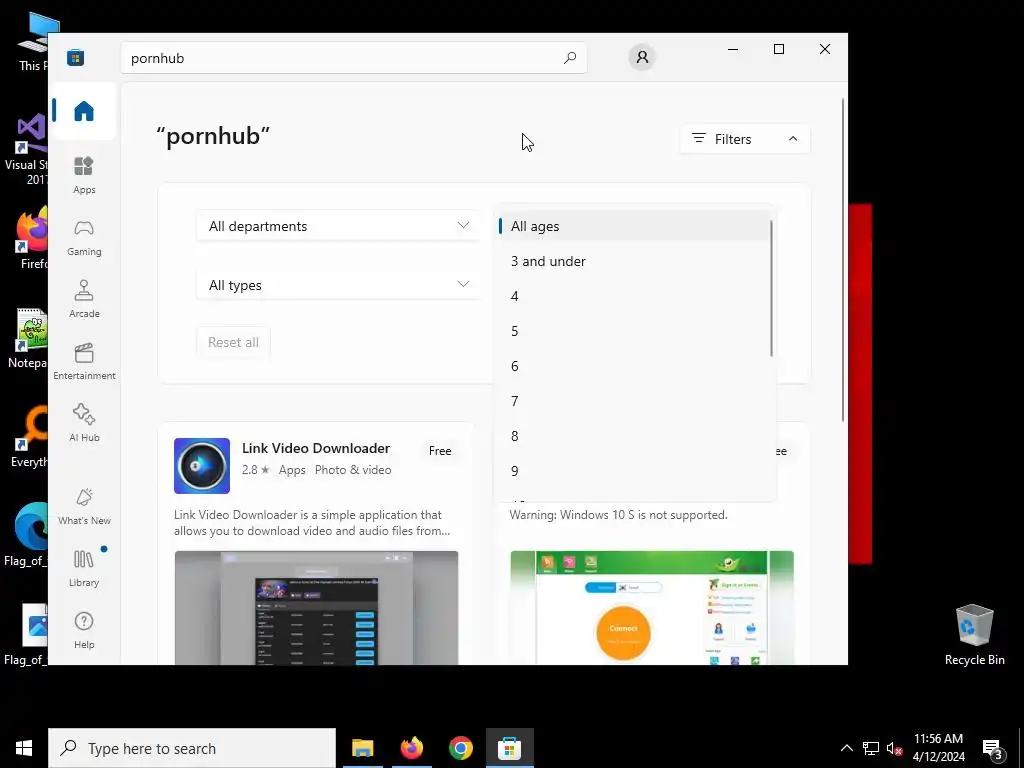Image resolution: width=1024 pixels, height=768 pixels.
Task: Launch Firefox from the taskbar
Action: [411, 748]
